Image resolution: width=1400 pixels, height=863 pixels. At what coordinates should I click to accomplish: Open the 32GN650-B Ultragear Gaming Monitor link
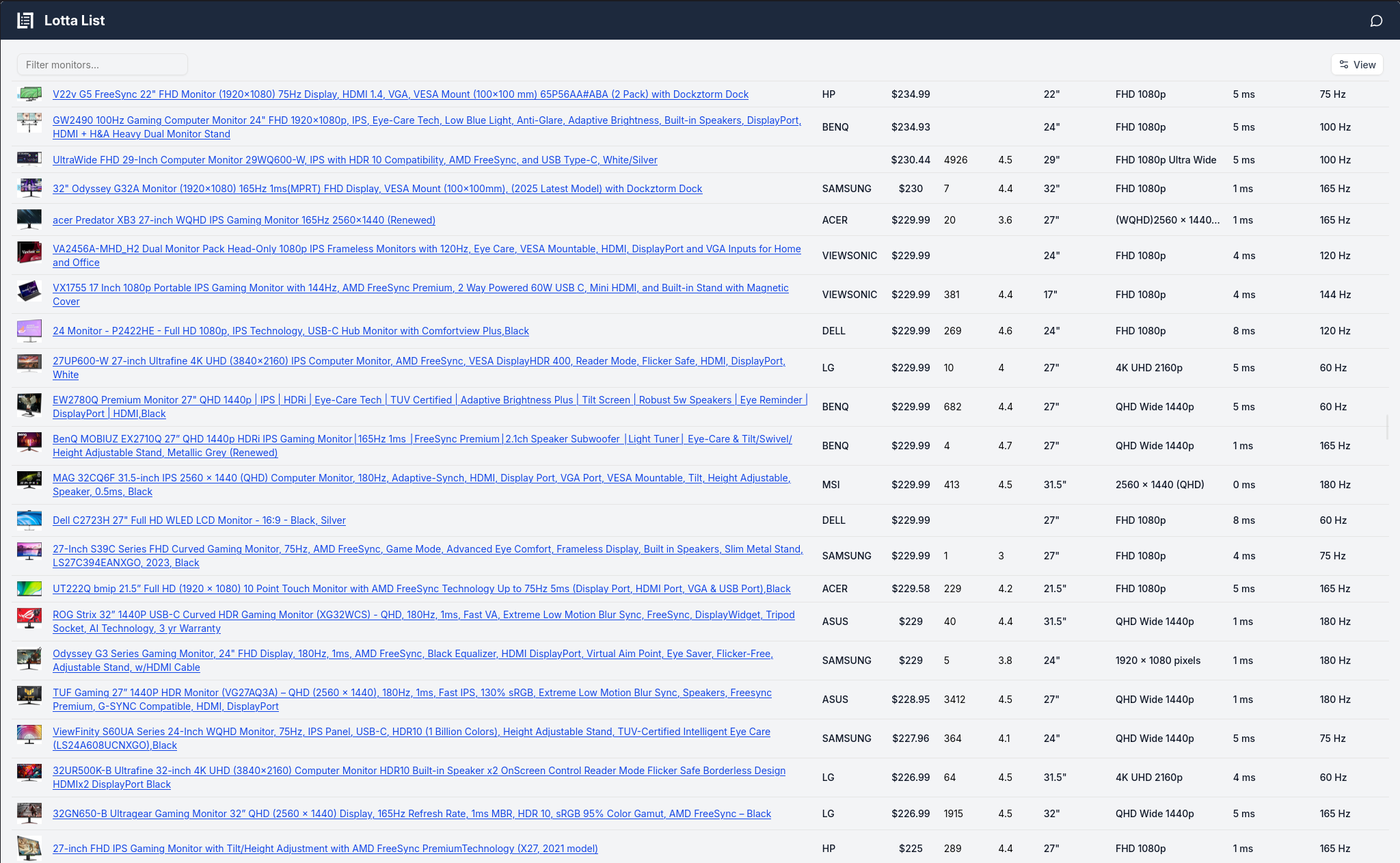(x=412, y=814)
